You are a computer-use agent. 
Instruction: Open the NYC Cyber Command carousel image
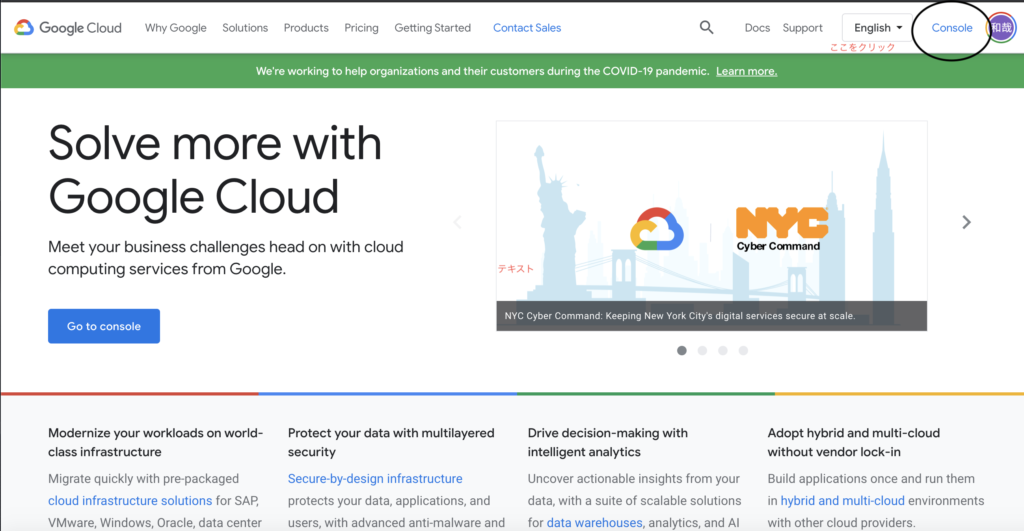(711, 225)
